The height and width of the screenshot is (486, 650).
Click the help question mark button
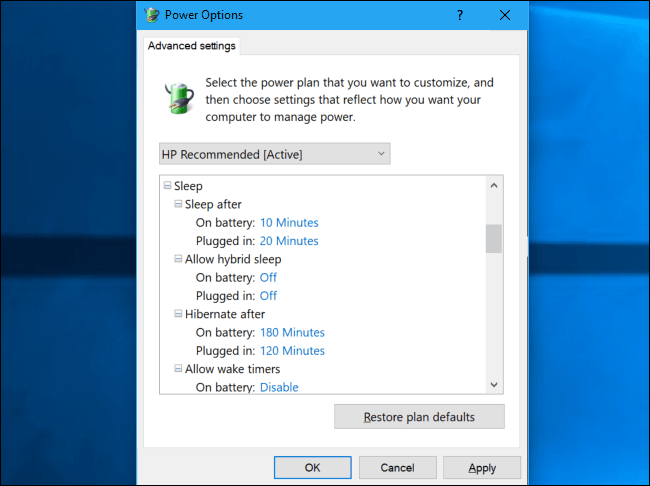click(460, 15)
